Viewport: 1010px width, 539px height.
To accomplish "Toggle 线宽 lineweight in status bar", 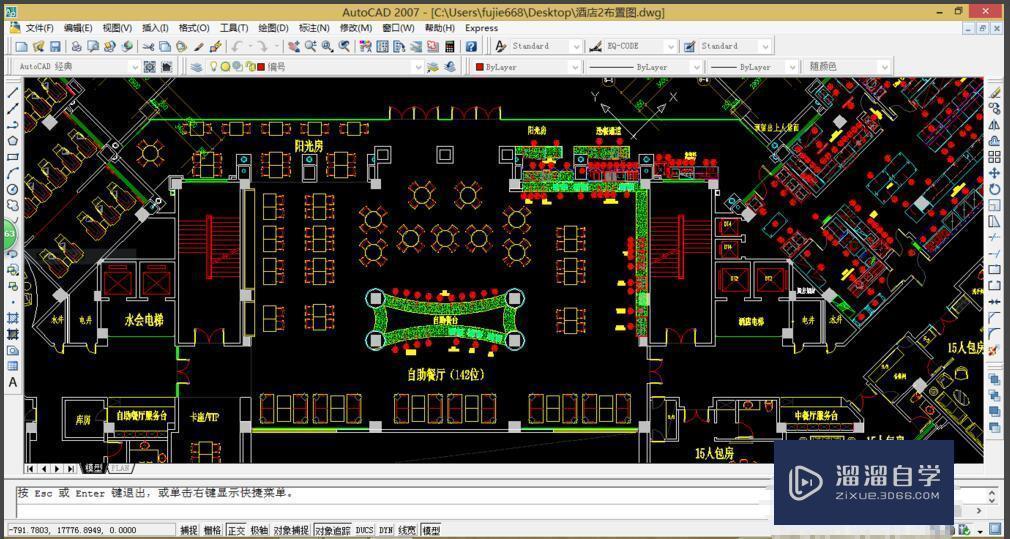I will pyautogui.click(x=407, y=531).
